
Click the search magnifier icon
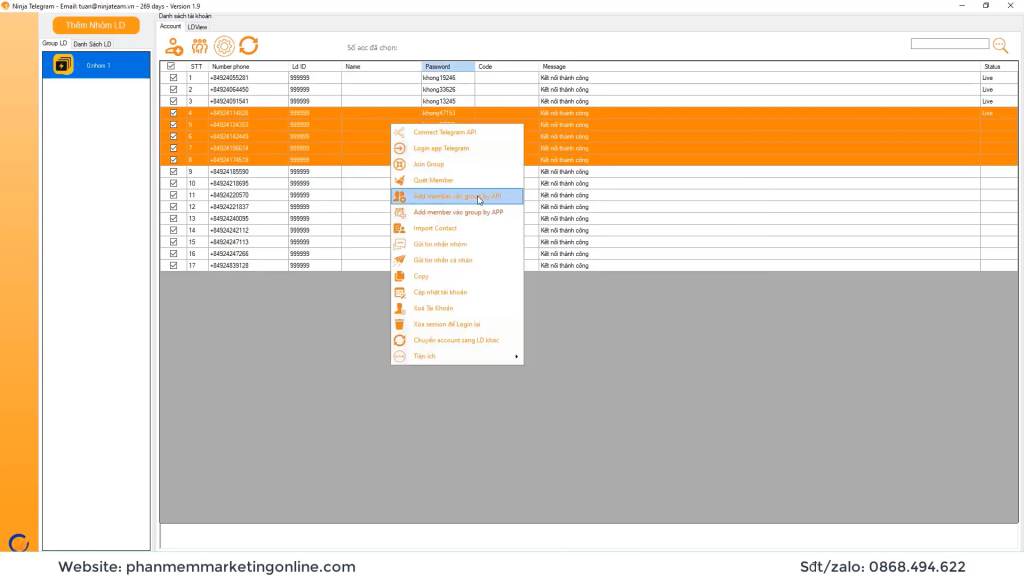click(x=1000, y=45)
